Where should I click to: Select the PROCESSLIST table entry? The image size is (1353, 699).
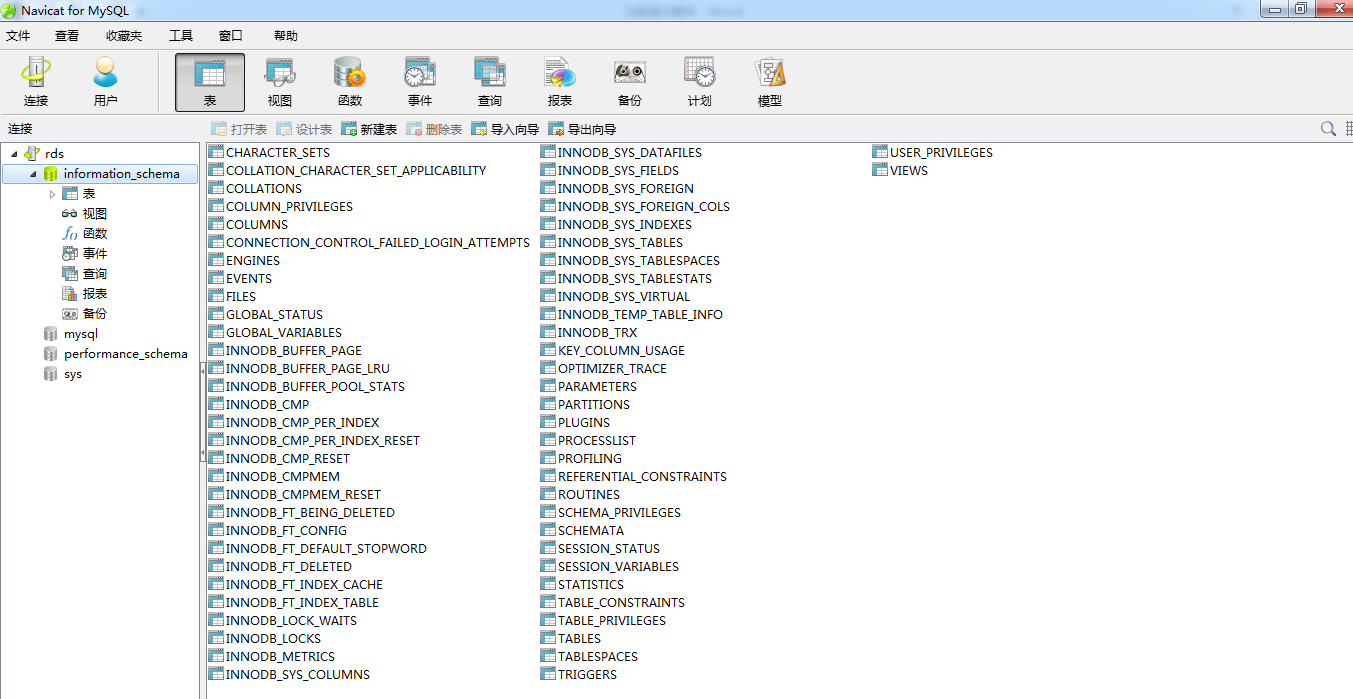(588, 441)
